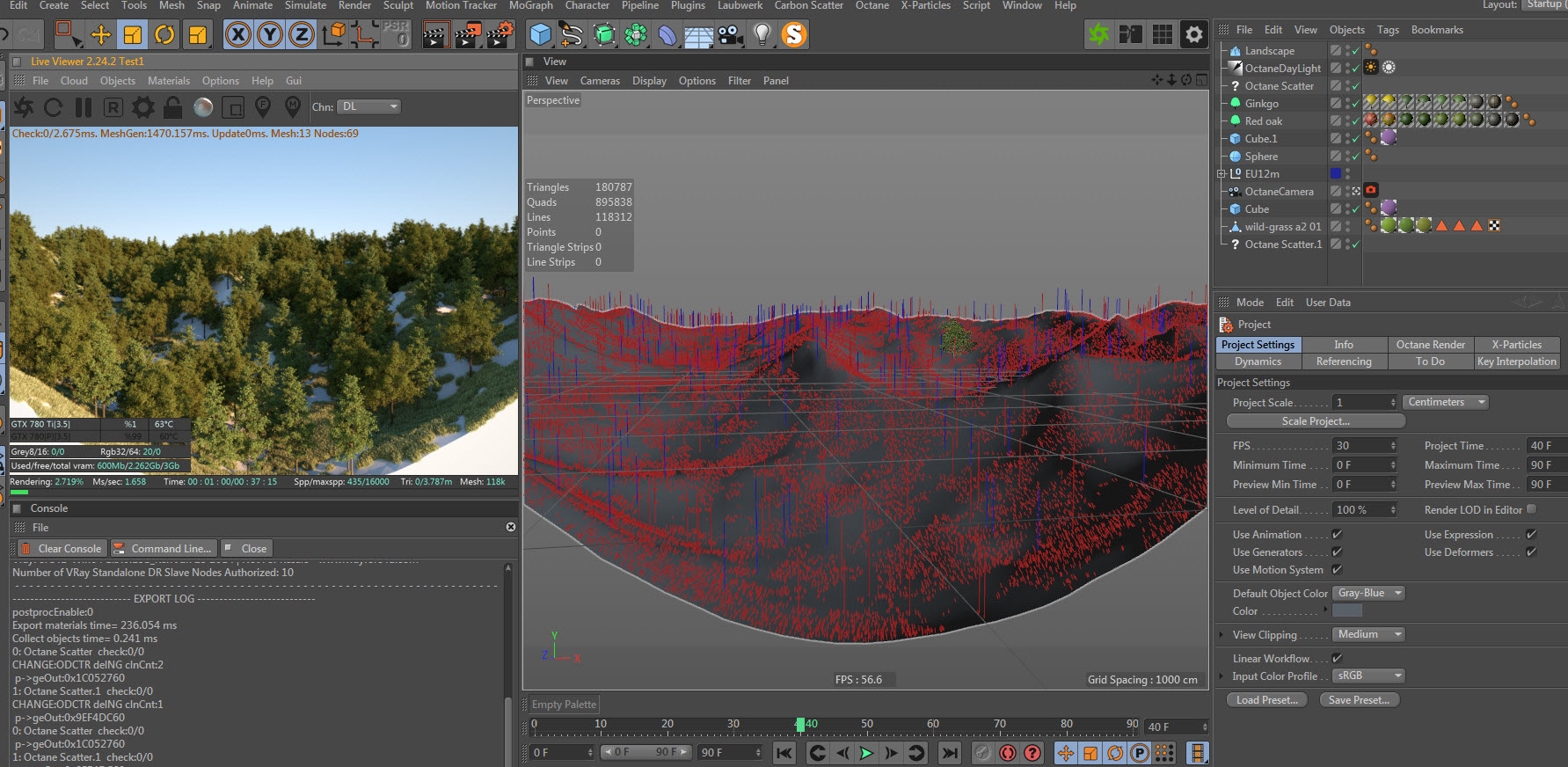
Task: Add a light with the bulb icon
Action: point(762,35)
